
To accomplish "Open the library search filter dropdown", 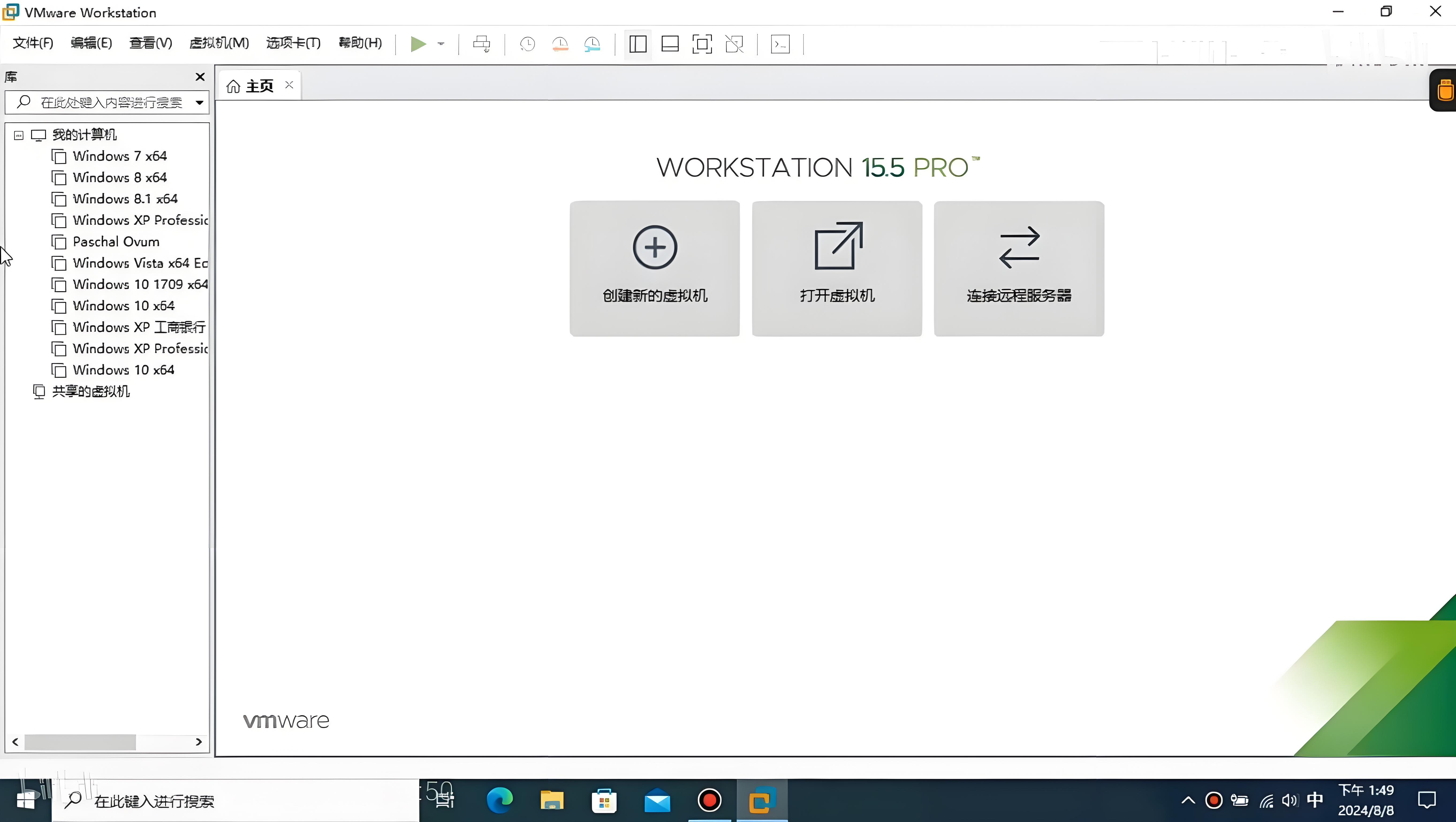I will coord(199,102).
